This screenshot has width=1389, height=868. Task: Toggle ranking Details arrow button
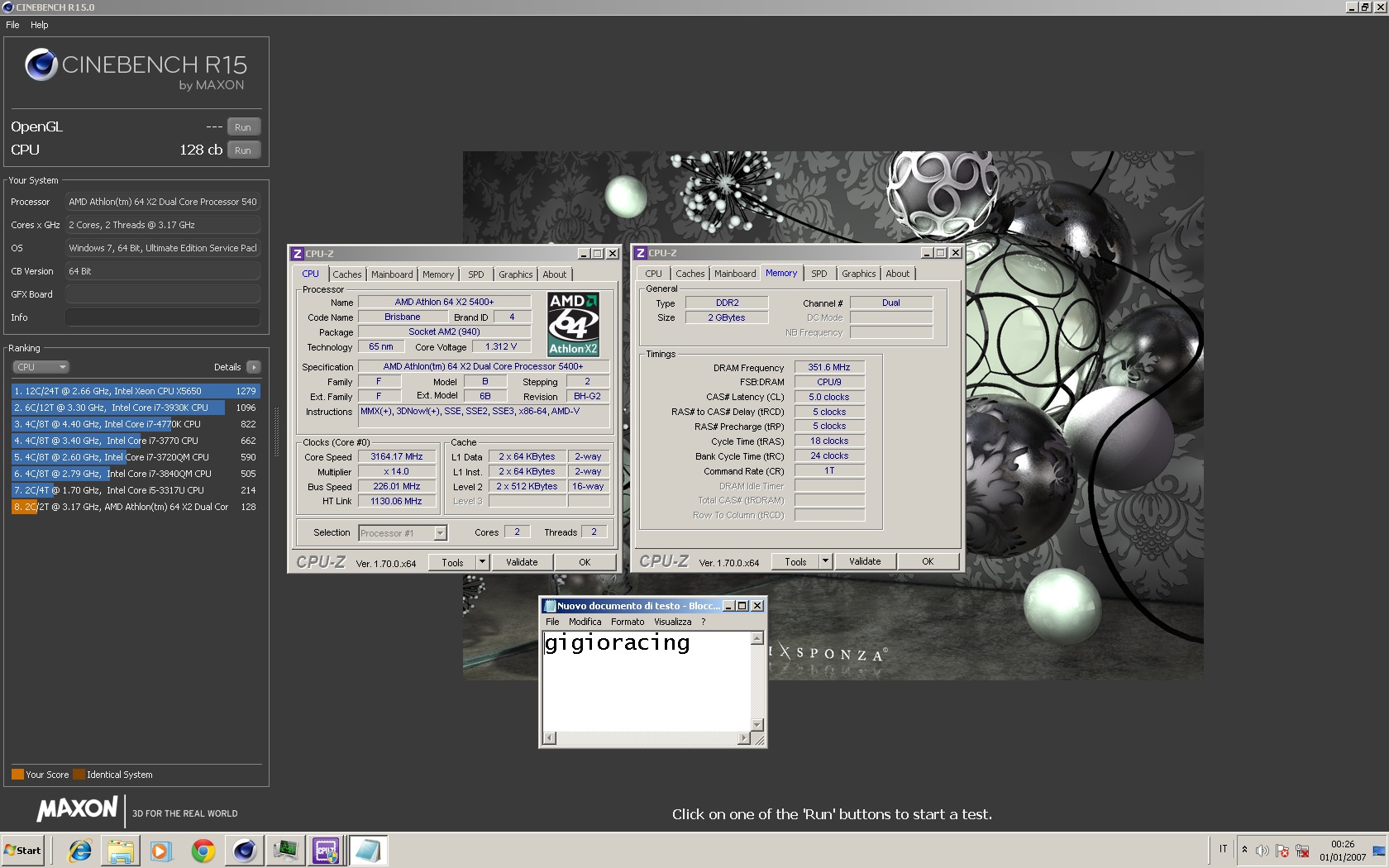pos(254,367)
